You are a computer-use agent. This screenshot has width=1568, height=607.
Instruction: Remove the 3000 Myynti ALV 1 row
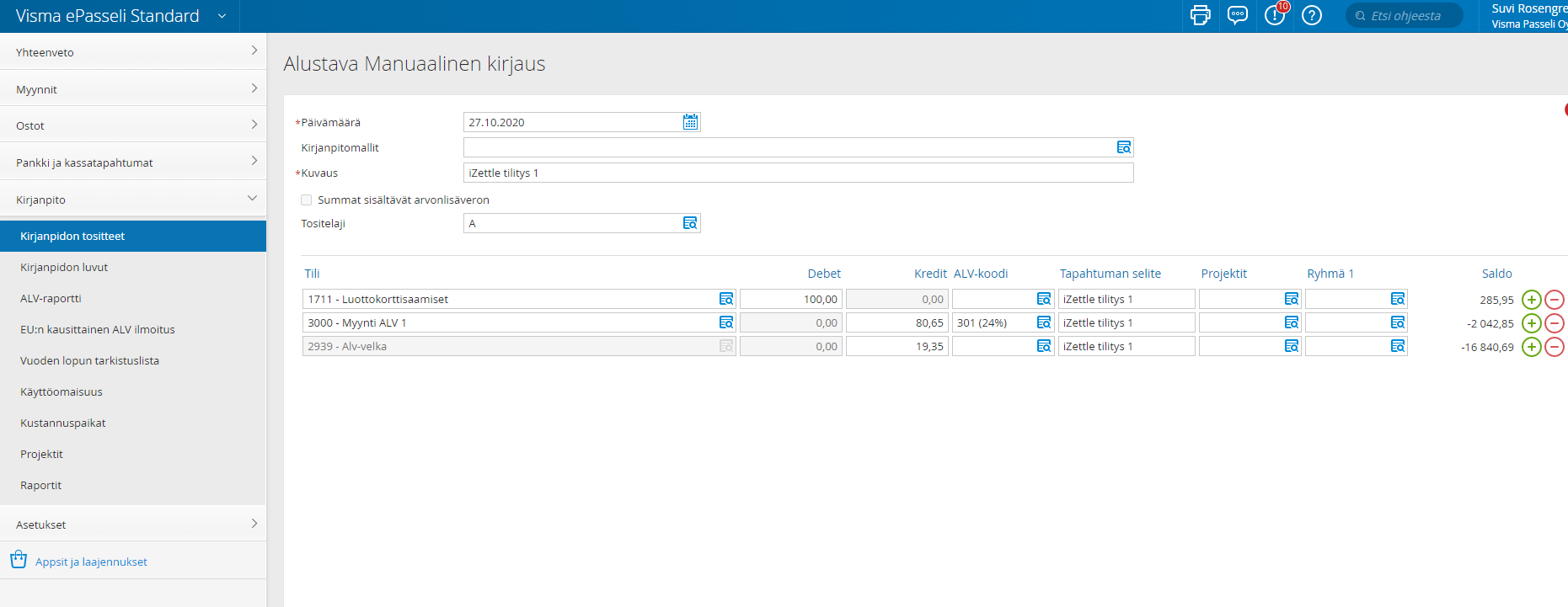[x=1554, y=323]
